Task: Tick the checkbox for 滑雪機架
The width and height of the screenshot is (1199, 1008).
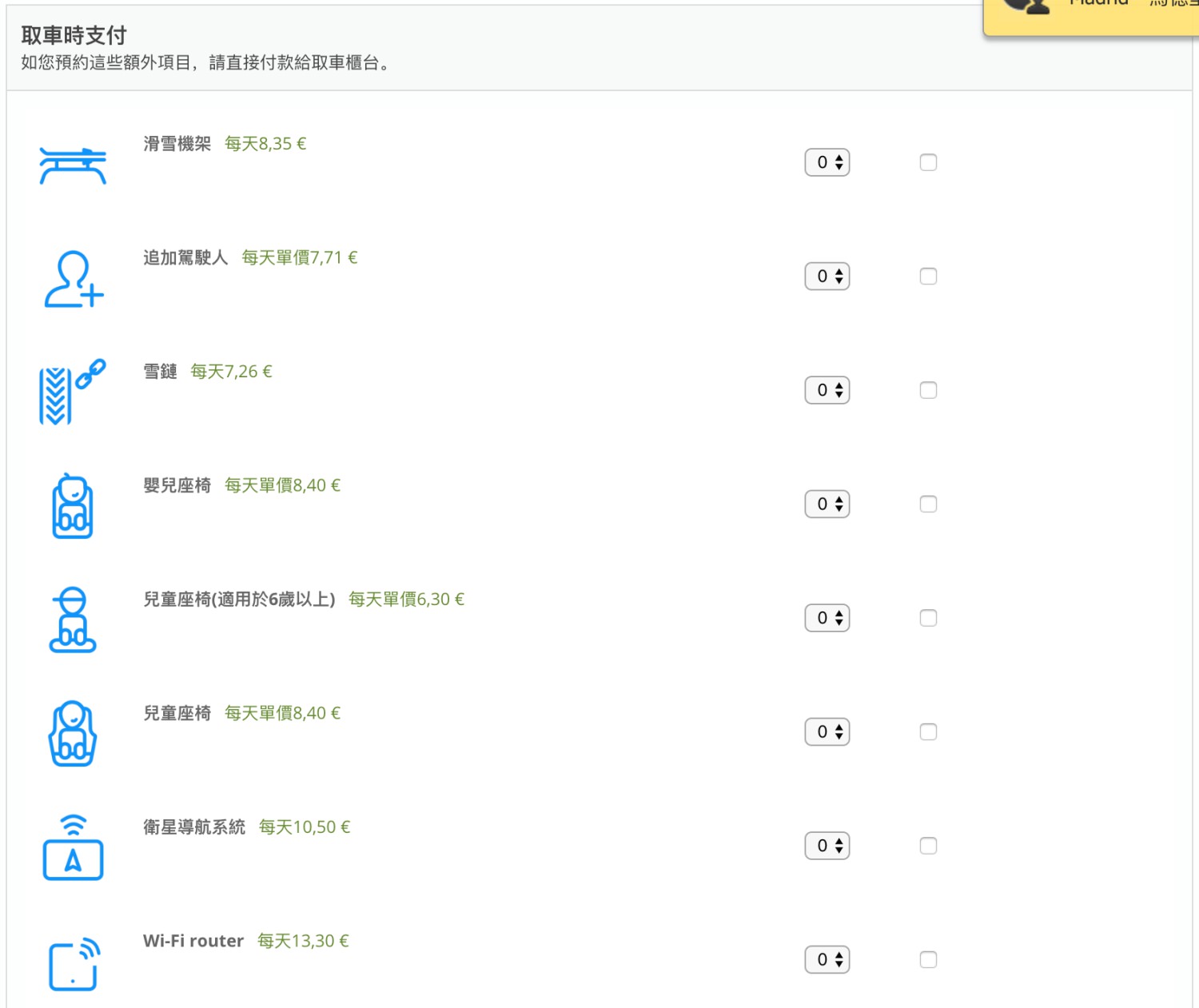Action: 928,162
